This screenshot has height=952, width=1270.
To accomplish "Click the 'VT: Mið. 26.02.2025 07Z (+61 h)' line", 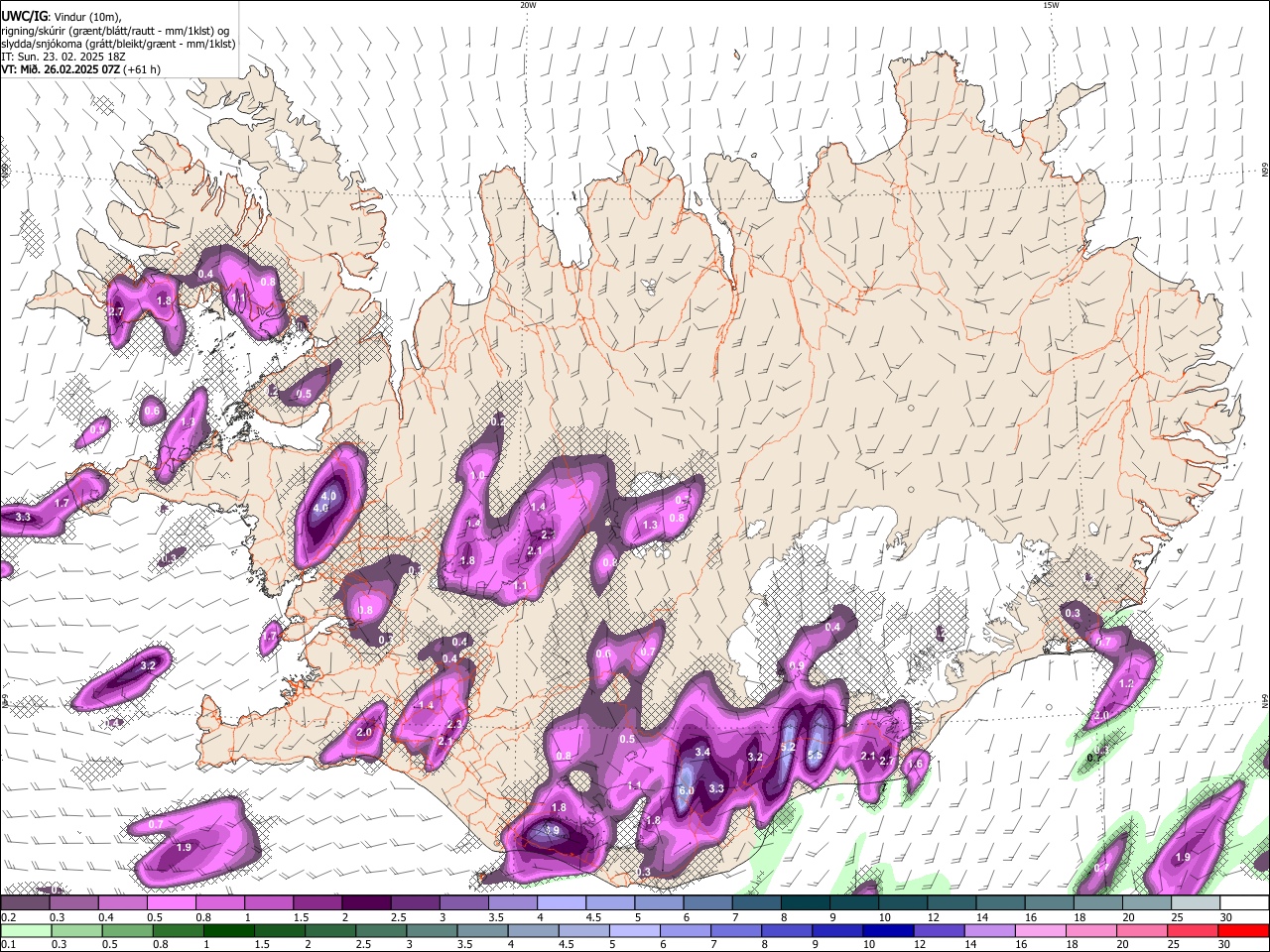I will click(x=81, y=69).
